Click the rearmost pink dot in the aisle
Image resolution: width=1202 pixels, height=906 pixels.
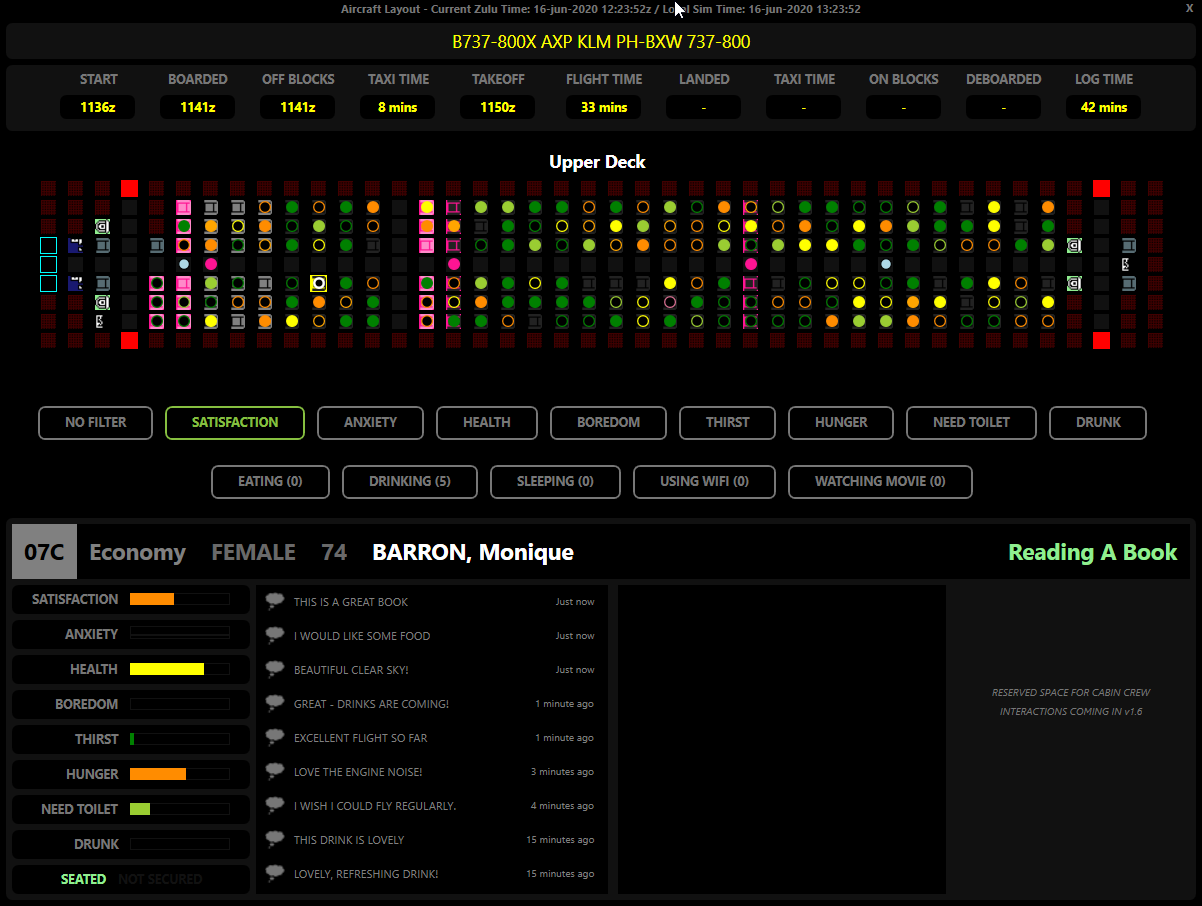tap(751, 264)
